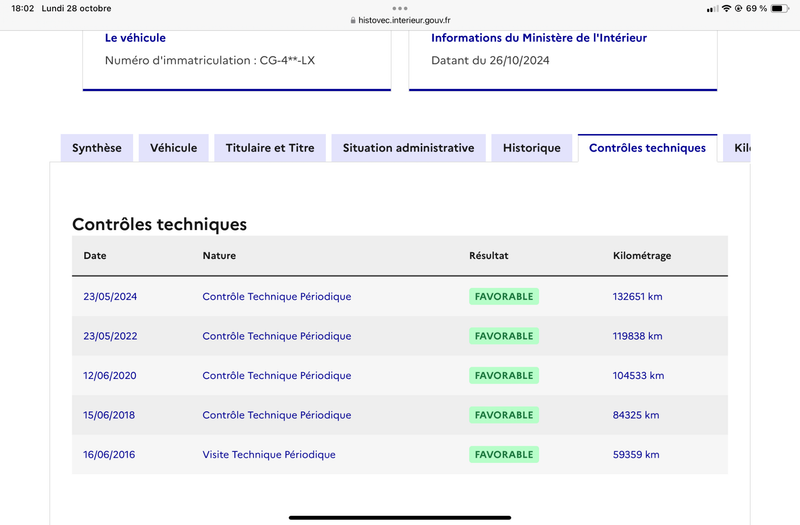Open the Situation administrative tab
The height and width of the screenshot is (525, 800).
coord(409,148)
